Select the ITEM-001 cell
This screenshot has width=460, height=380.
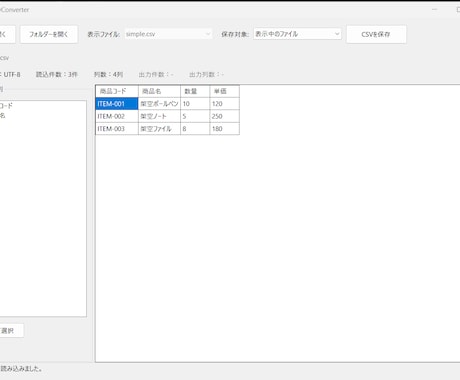(117, 104)
